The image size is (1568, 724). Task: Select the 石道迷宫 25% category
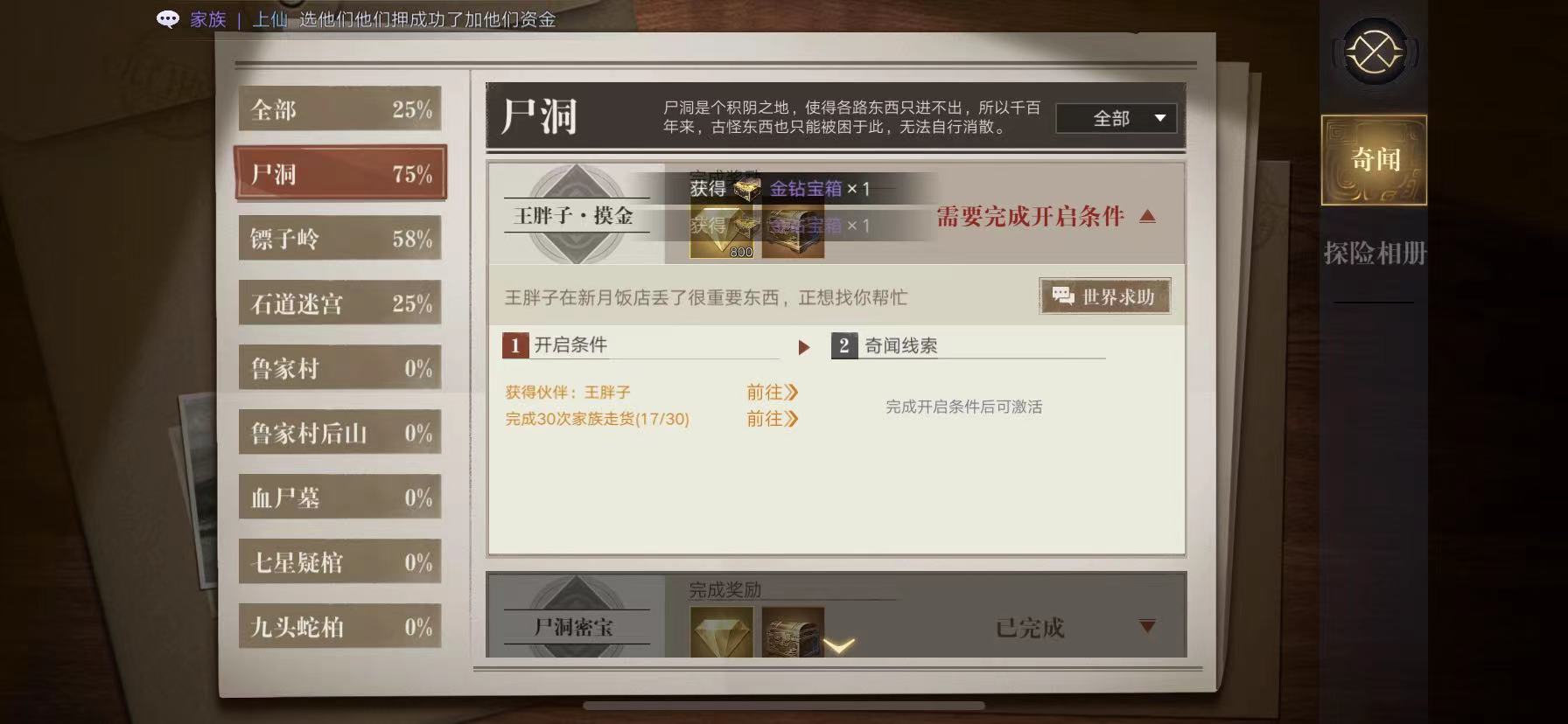(339, 303)
